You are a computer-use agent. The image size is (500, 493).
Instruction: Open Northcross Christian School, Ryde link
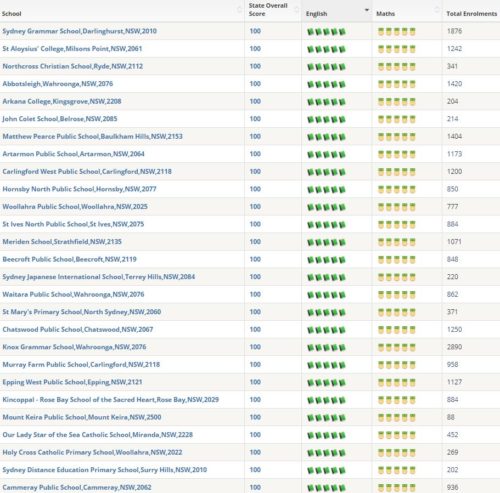tap(73, 66)
